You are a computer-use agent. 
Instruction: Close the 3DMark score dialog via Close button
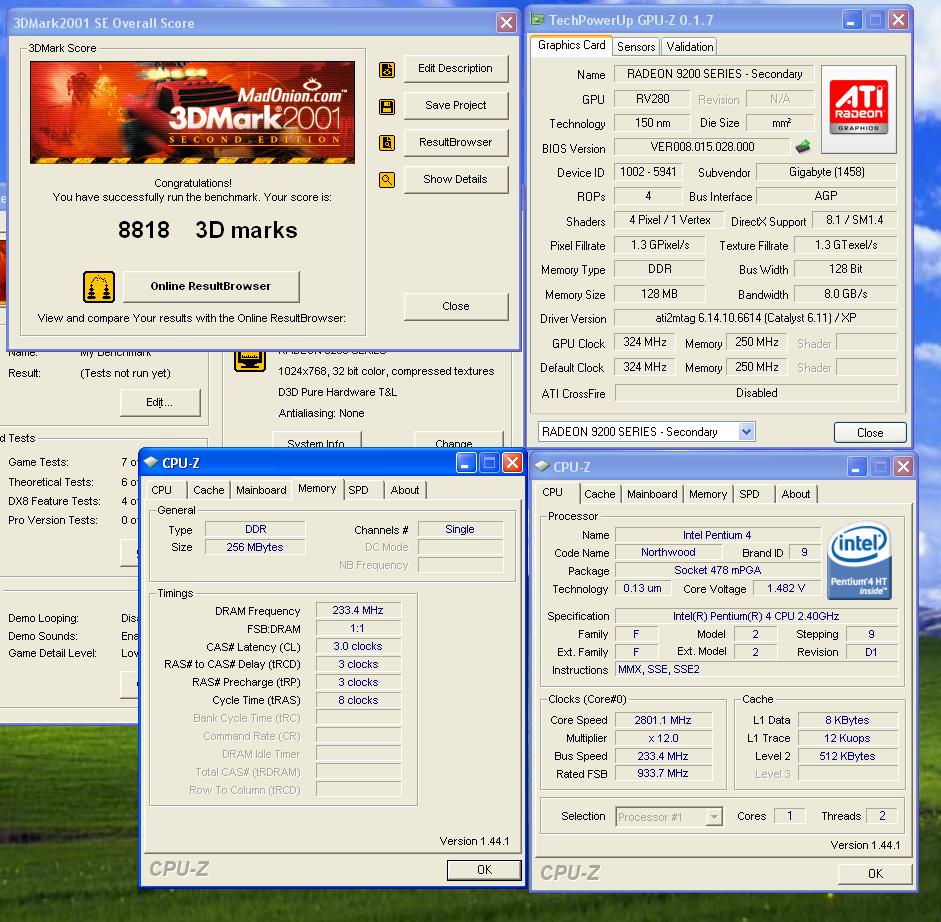455,306
